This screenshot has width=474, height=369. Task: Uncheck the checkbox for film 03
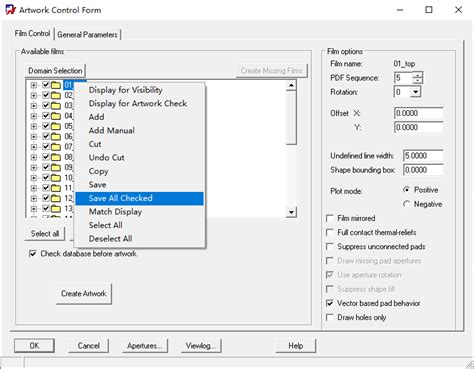[x=46, y=106]
